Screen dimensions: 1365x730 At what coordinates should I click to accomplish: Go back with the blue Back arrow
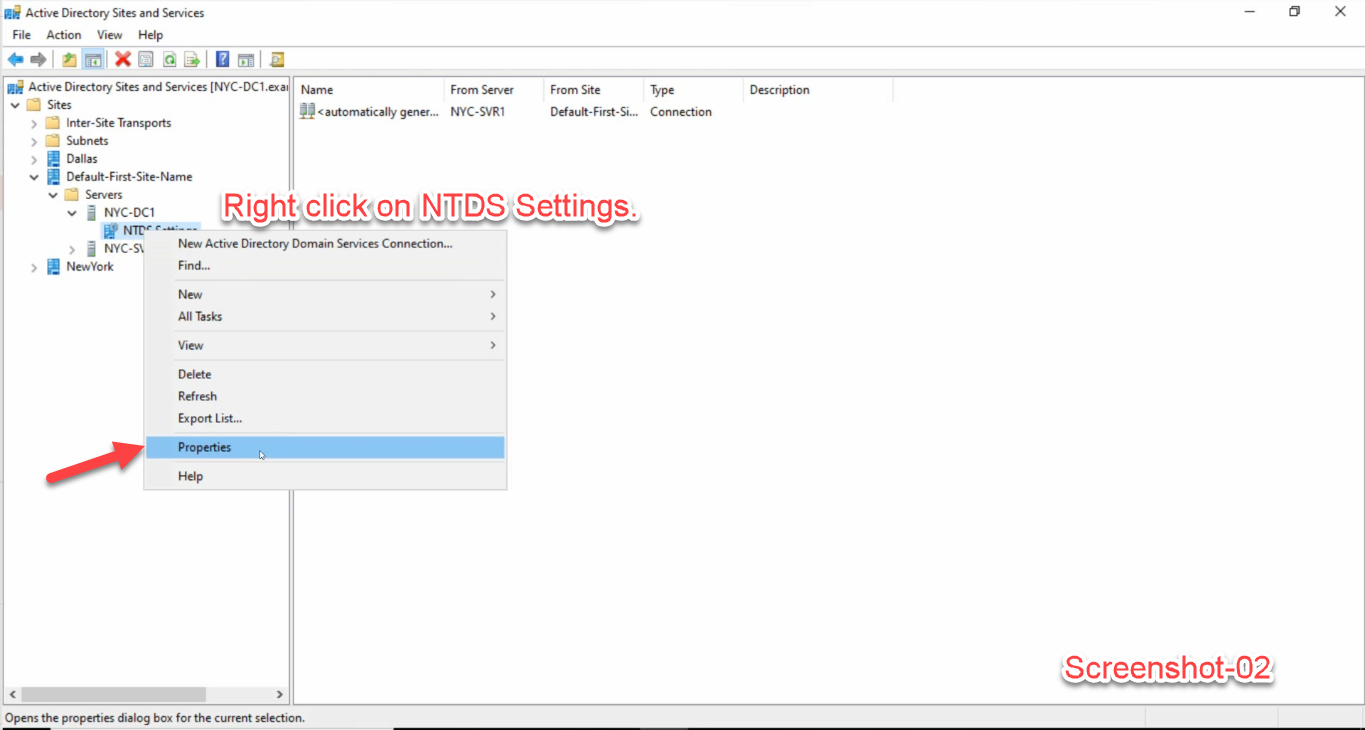(15, 60)
